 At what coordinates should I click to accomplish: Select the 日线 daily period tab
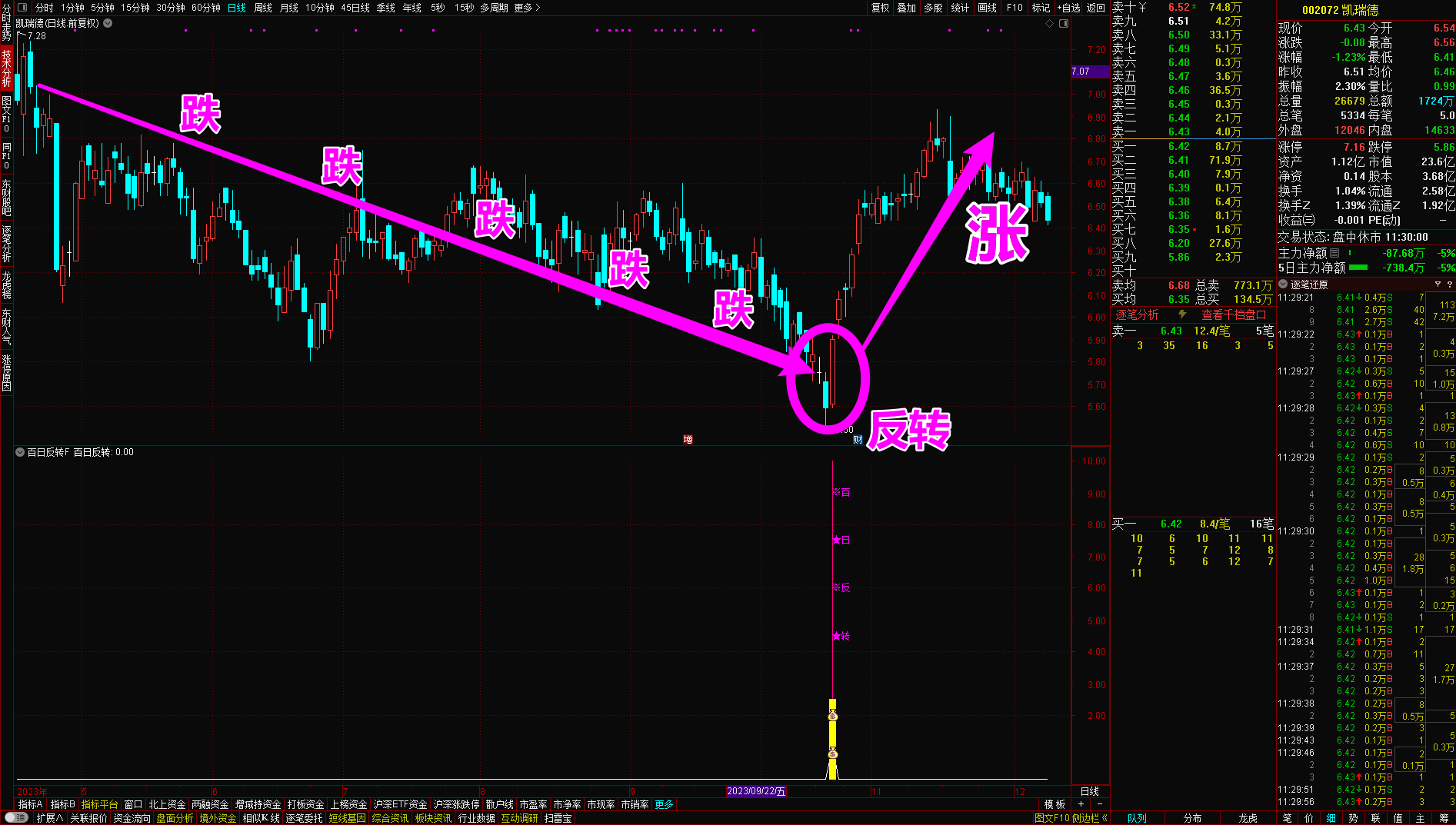[237, 8]
